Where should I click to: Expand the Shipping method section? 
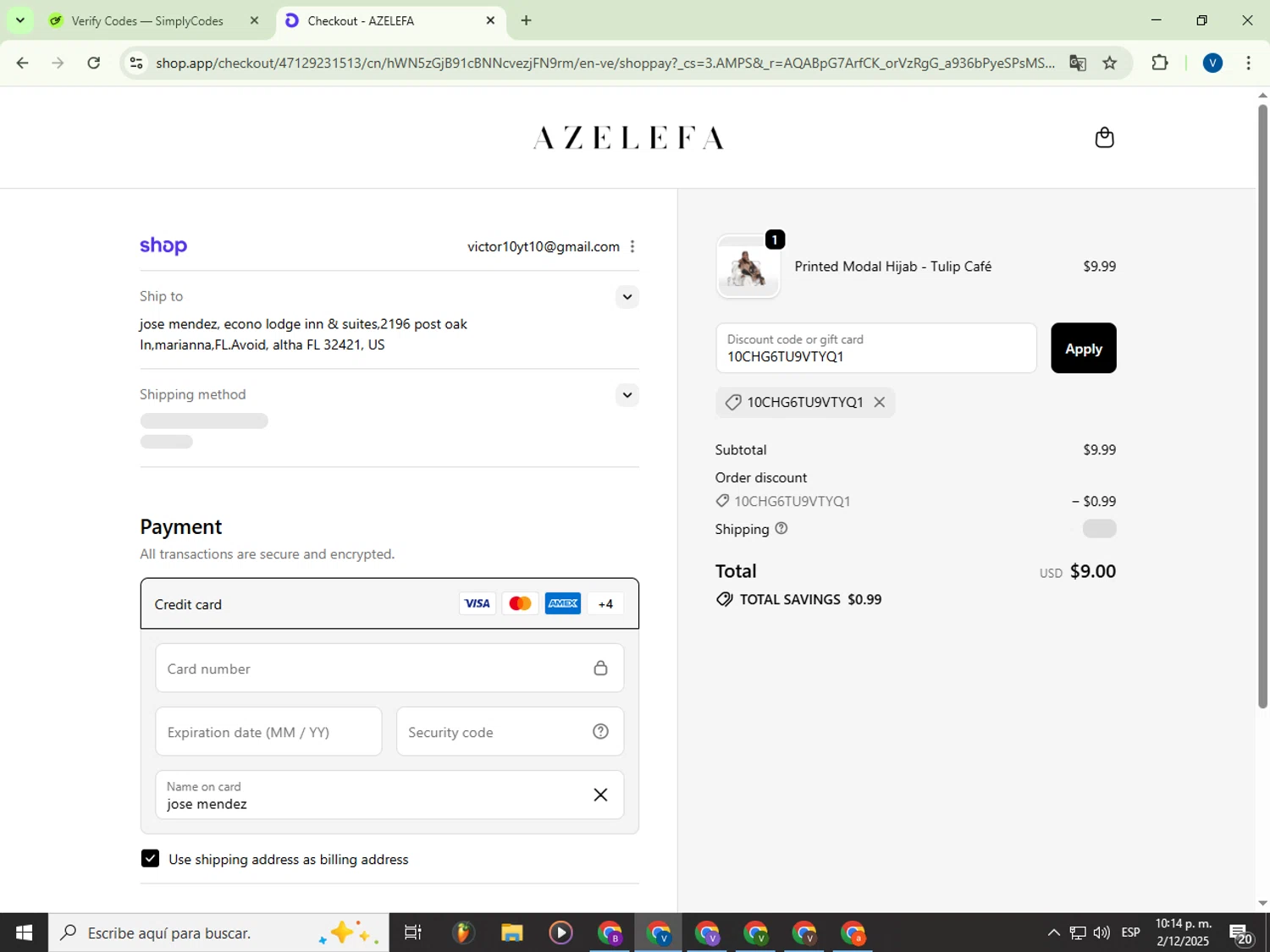tap(627, 394)
